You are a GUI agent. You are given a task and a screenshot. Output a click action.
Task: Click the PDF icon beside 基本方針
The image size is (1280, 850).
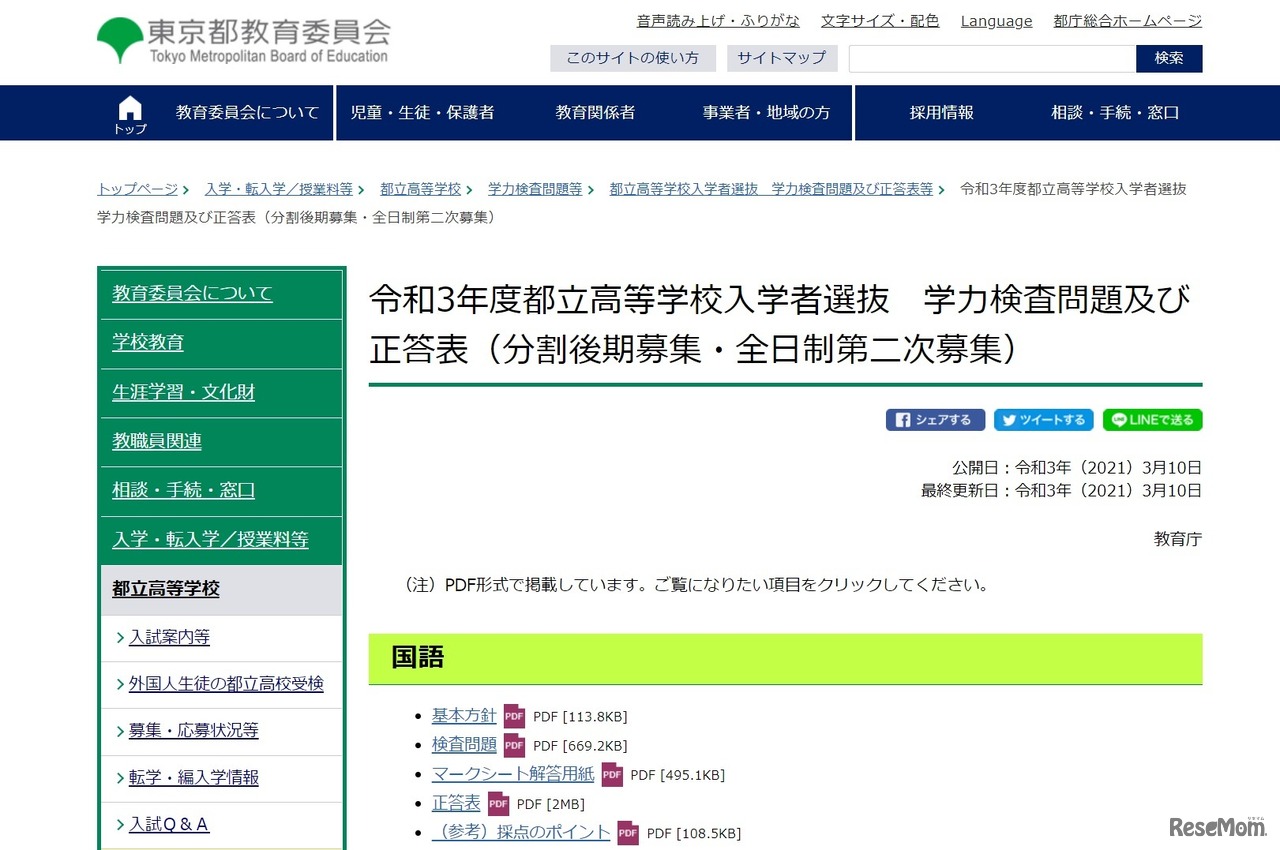coord(514,716)
